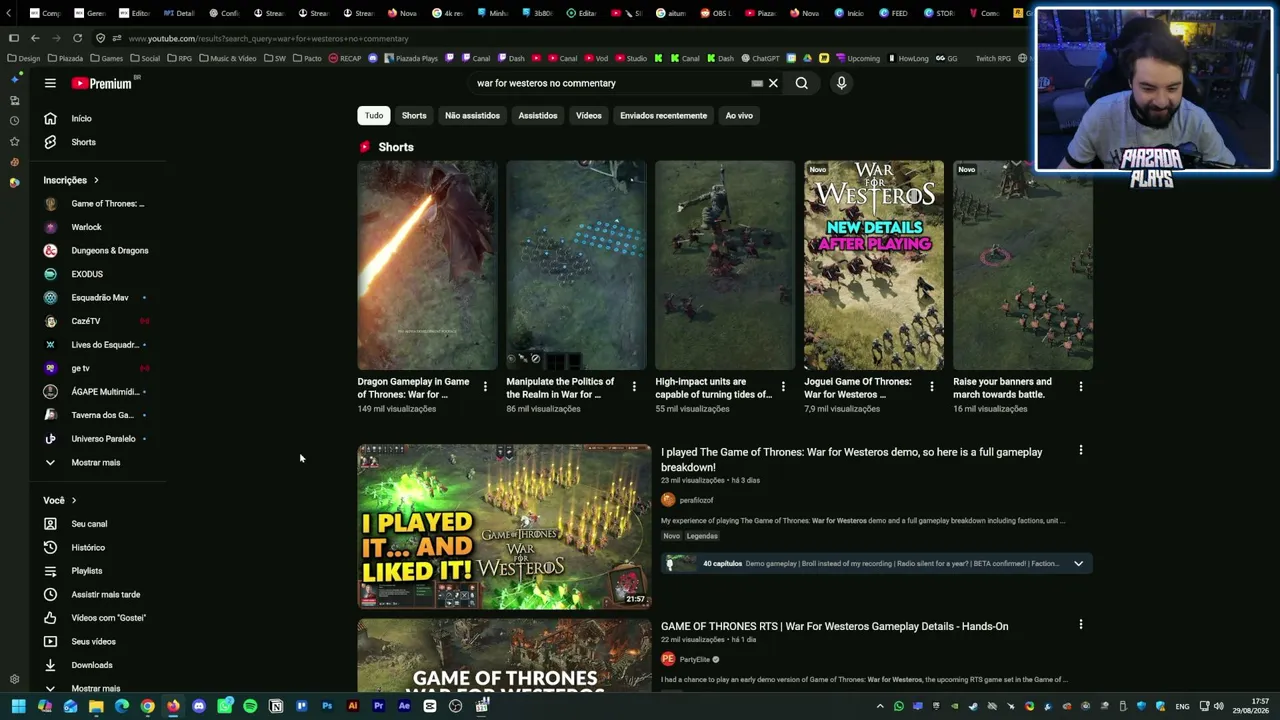
Task: Expand the Inscrições section chevron
Action: click(x=96, y=180)
